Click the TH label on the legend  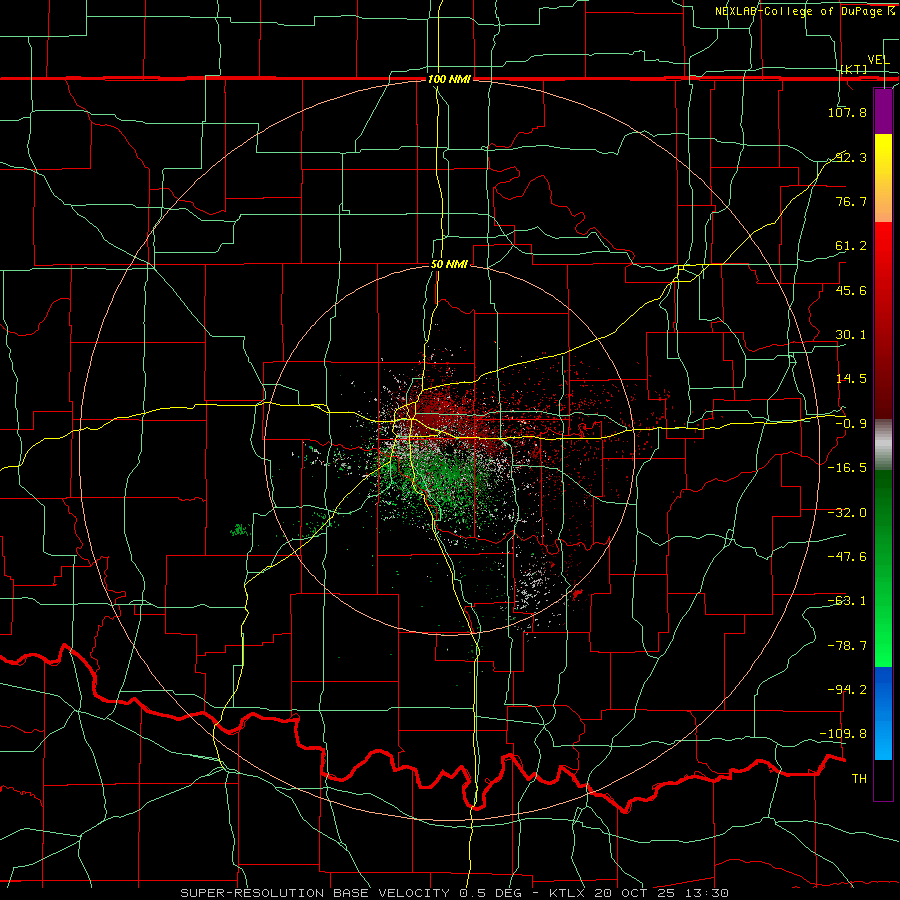859,779
